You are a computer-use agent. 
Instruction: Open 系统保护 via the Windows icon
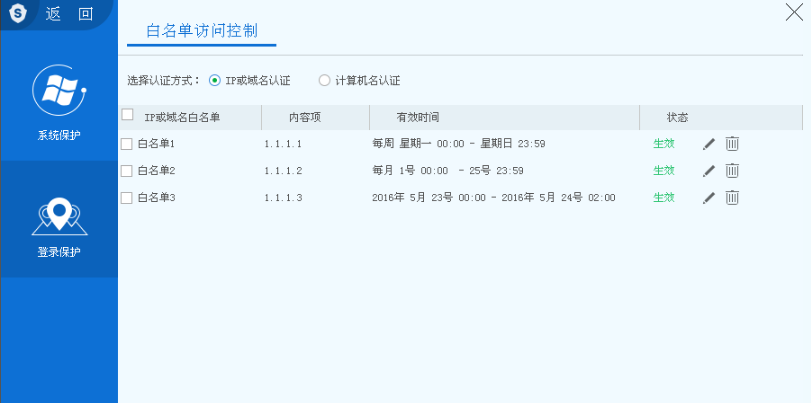[x=59, y=91]
